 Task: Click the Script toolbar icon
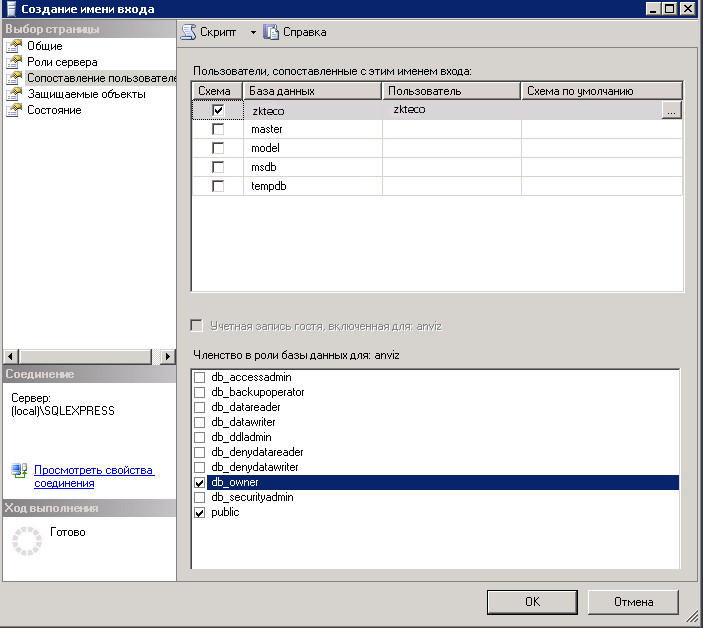point(188,32)
